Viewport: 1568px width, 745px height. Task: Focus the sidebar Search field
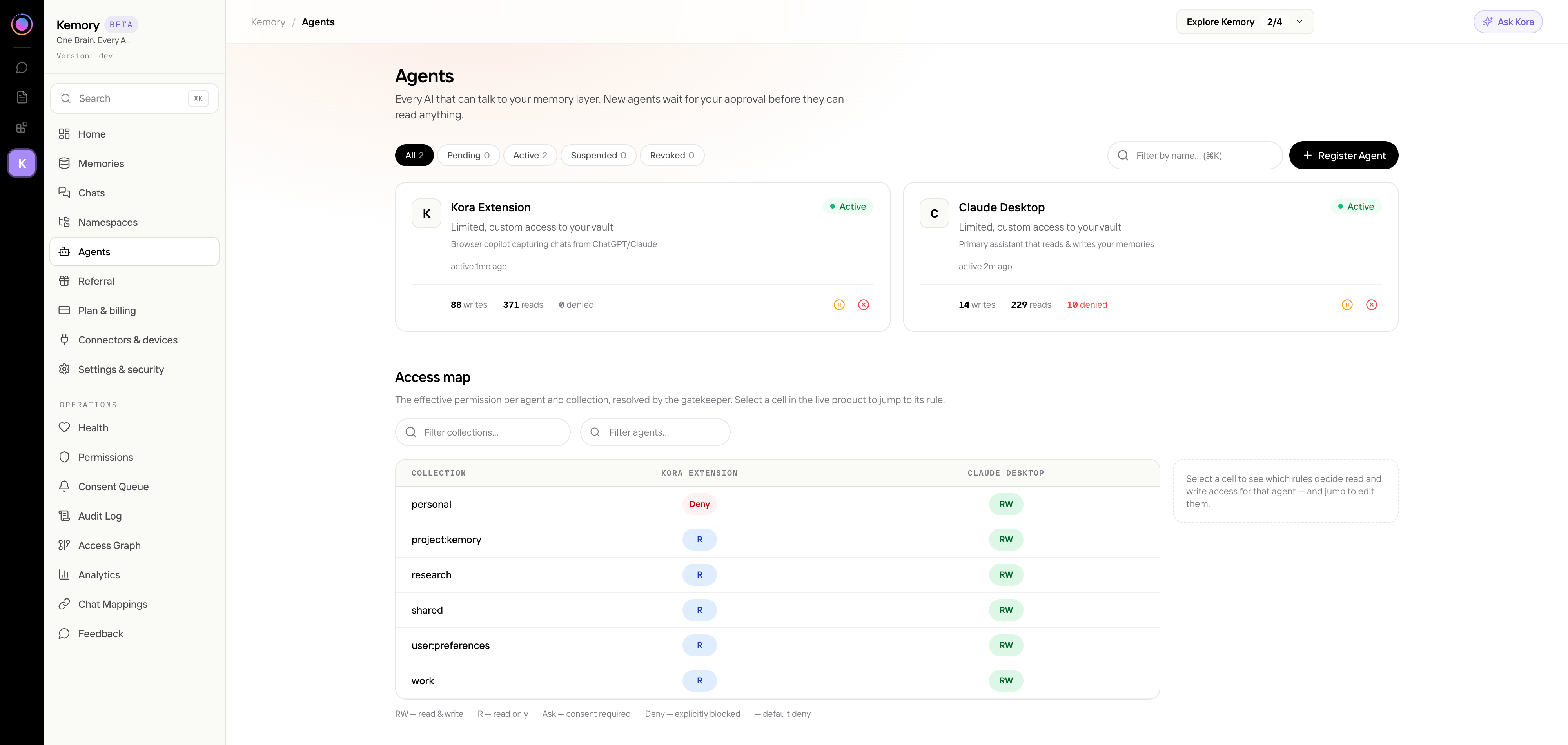click(x=134, y=98)
